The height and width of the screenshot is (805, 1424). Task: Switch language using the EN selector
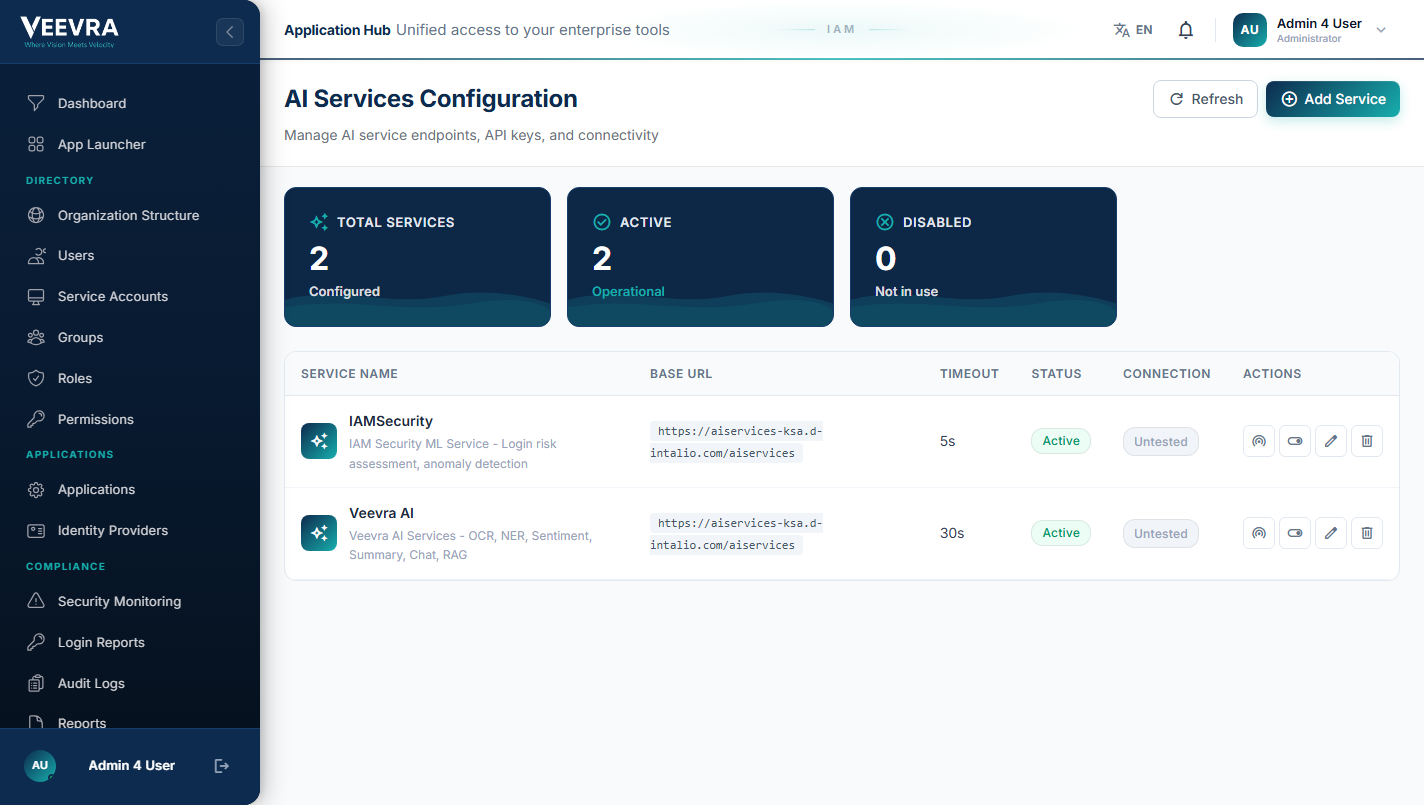pyautogui.click(x=1133, y=30)
